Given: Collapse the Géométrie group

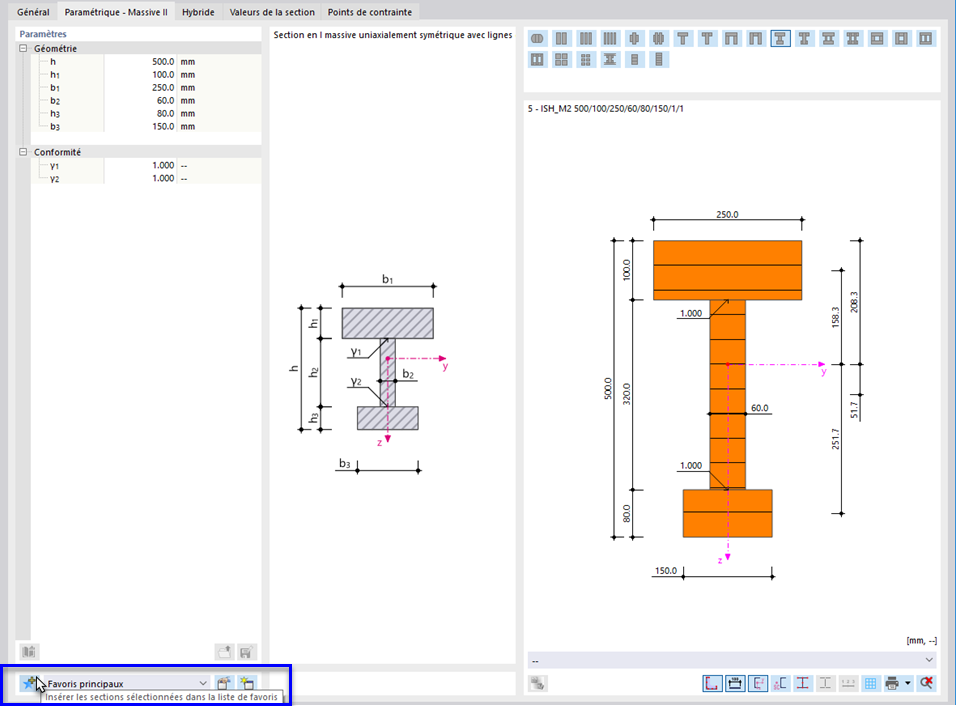Looking at the screenshot, I should point(23,48).
